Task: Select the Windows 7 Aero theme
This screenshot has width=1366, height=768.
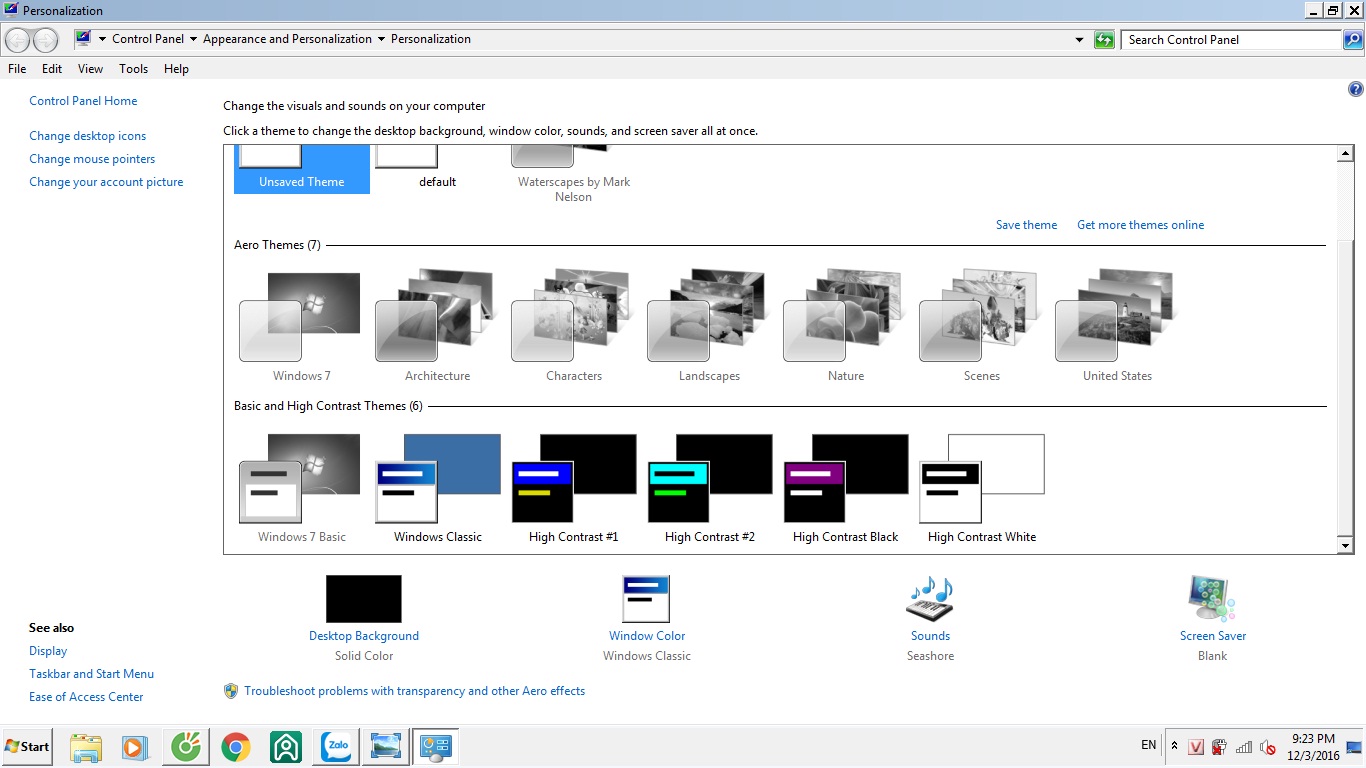Action: click(301, 327)
